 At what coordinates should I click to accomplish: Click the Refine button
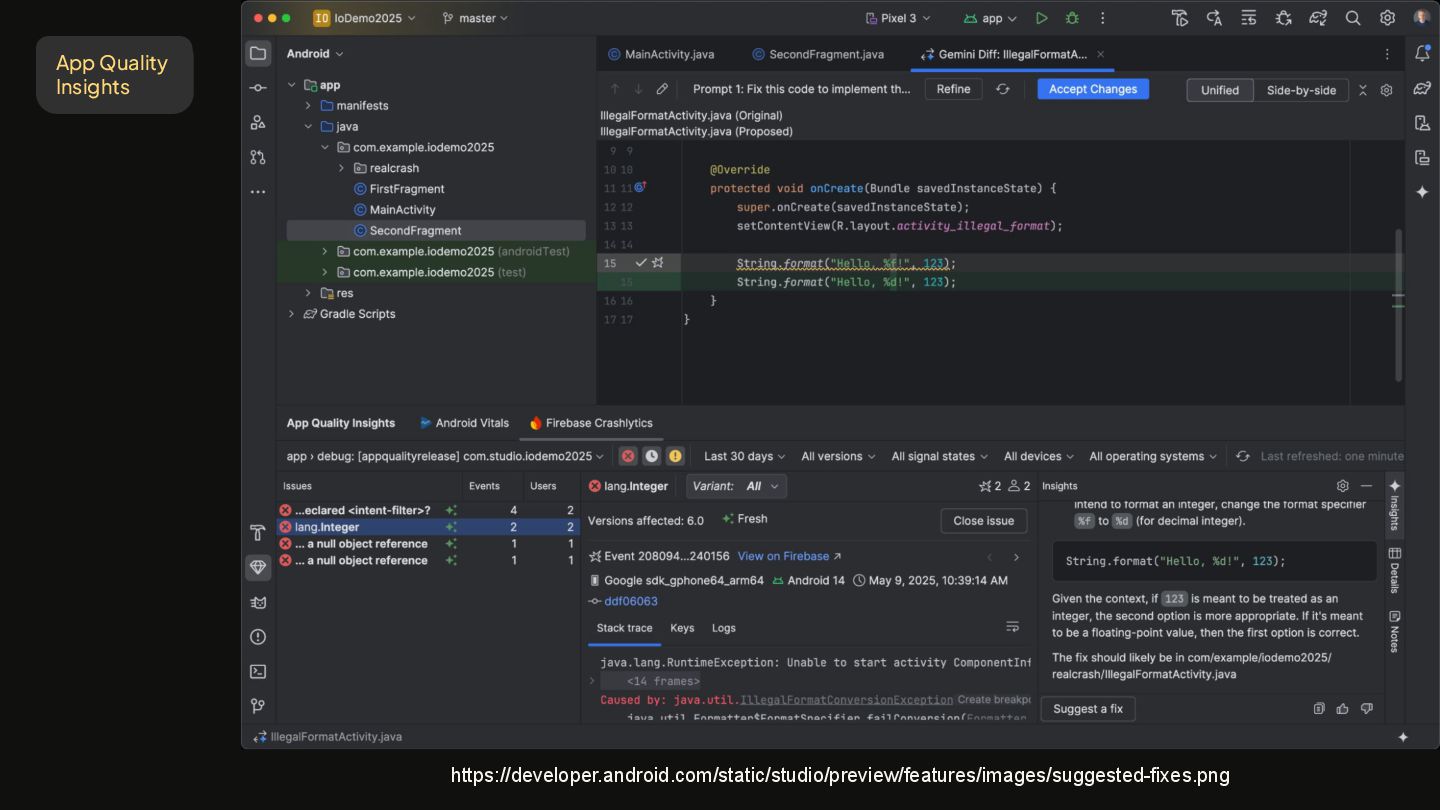coord(953,89)
